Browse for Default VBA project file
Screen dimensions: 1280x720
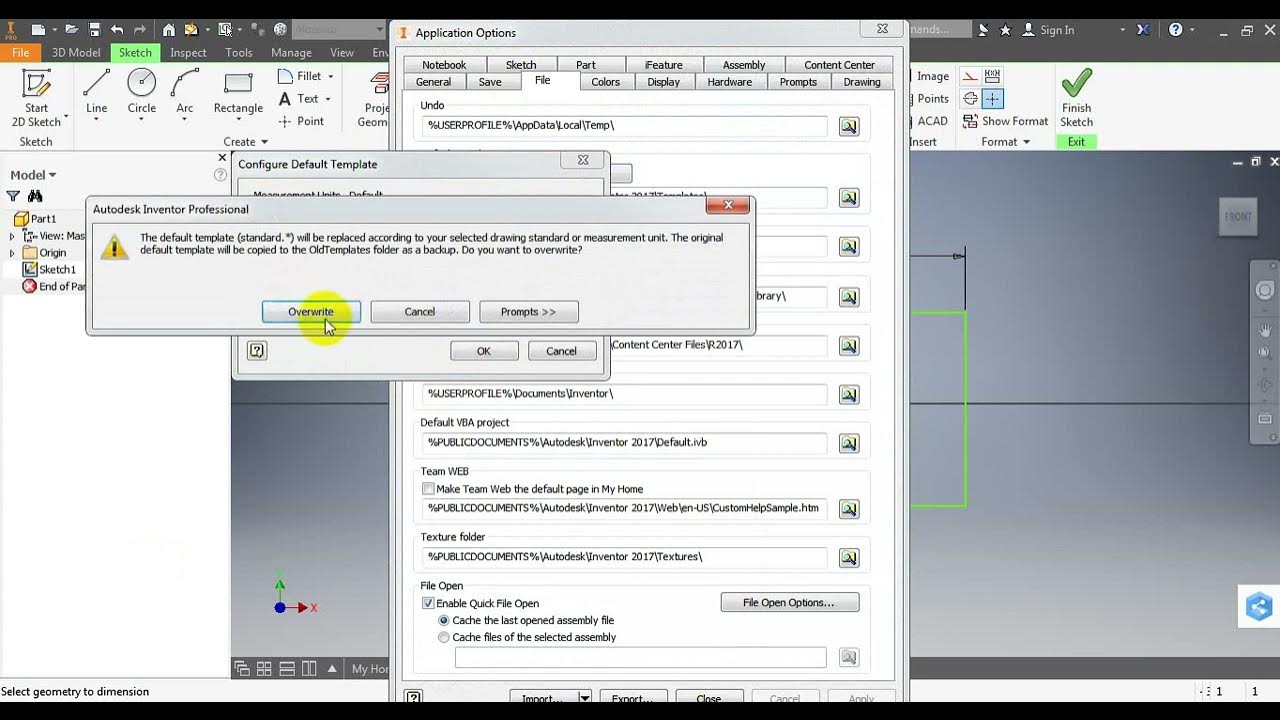[849, 442]
